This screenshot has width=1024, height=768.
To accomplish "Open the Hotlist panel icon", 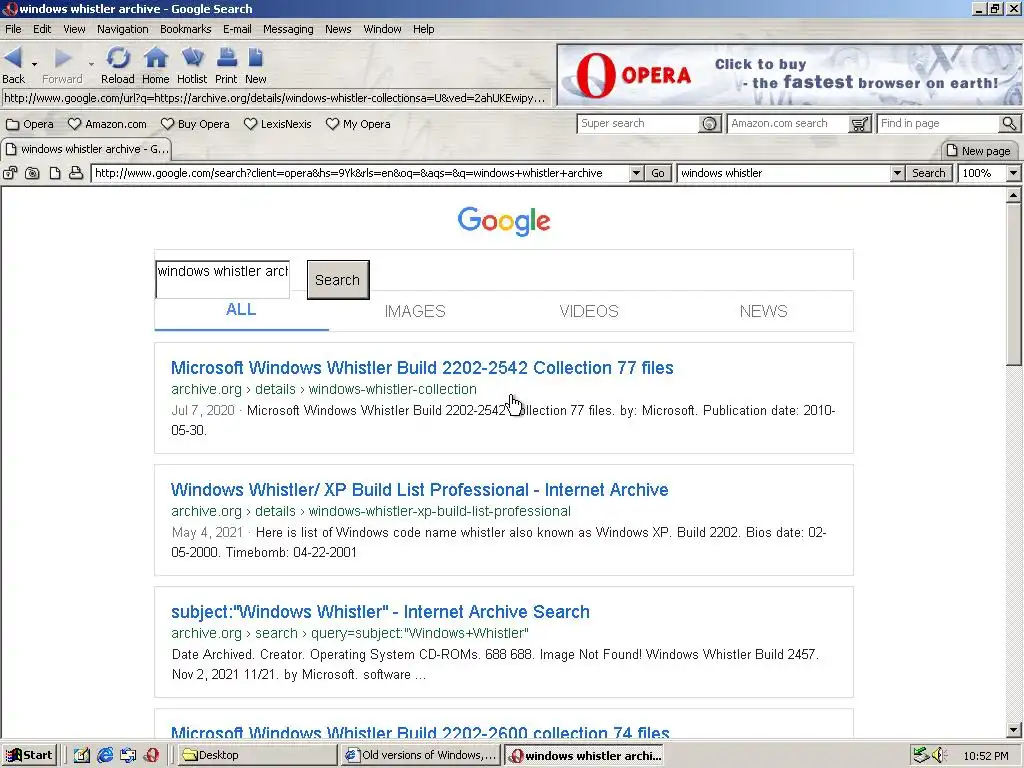I will 192,58.
